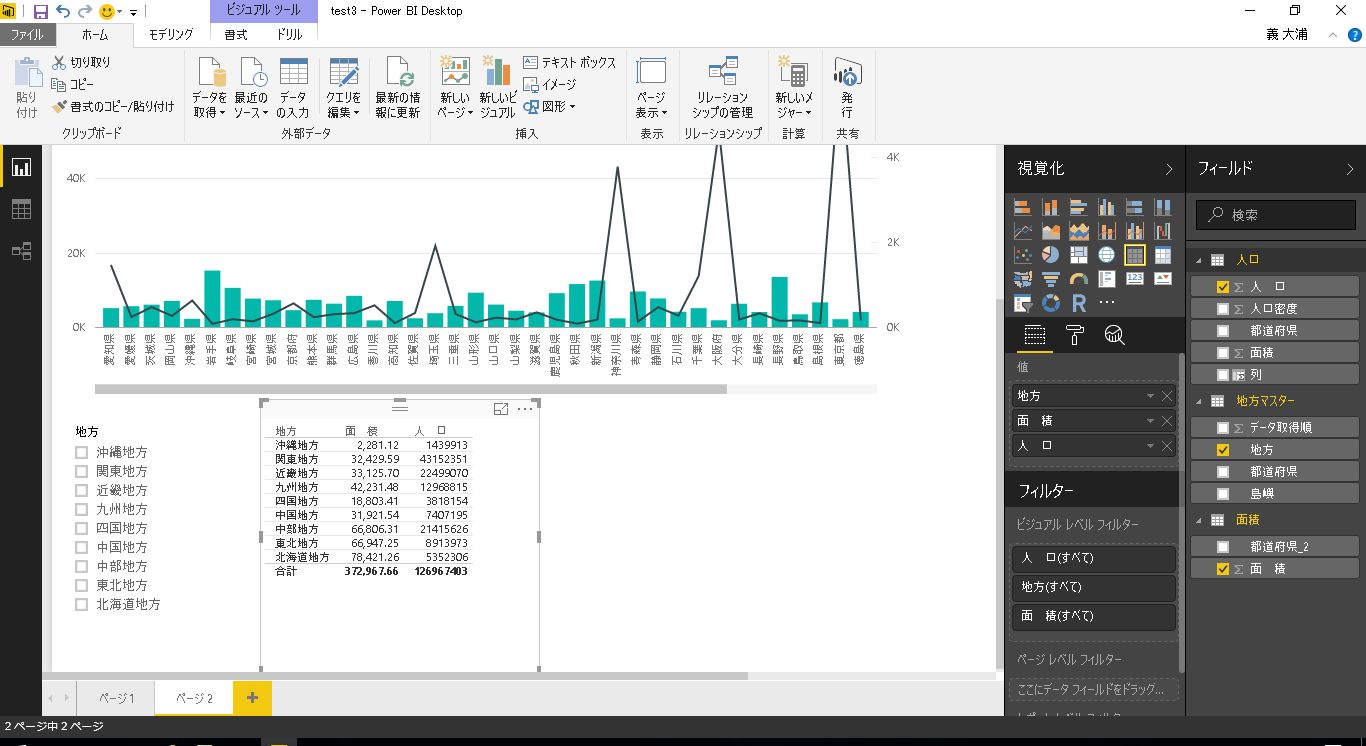Open the 地方 value field dropdown arrow

coord(1150,396)
